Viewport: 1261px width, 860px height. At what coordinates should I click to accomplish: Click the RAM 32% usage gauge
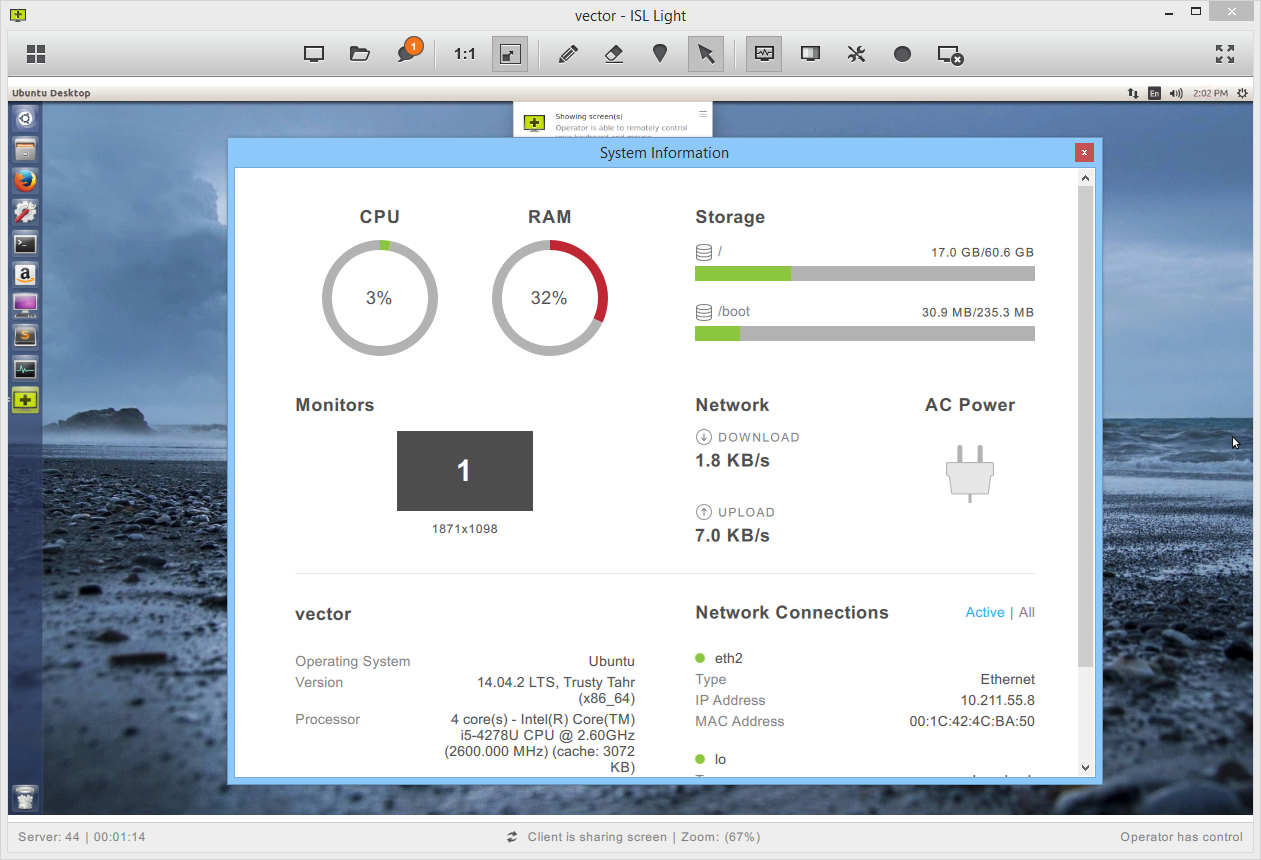pos(550,298)
